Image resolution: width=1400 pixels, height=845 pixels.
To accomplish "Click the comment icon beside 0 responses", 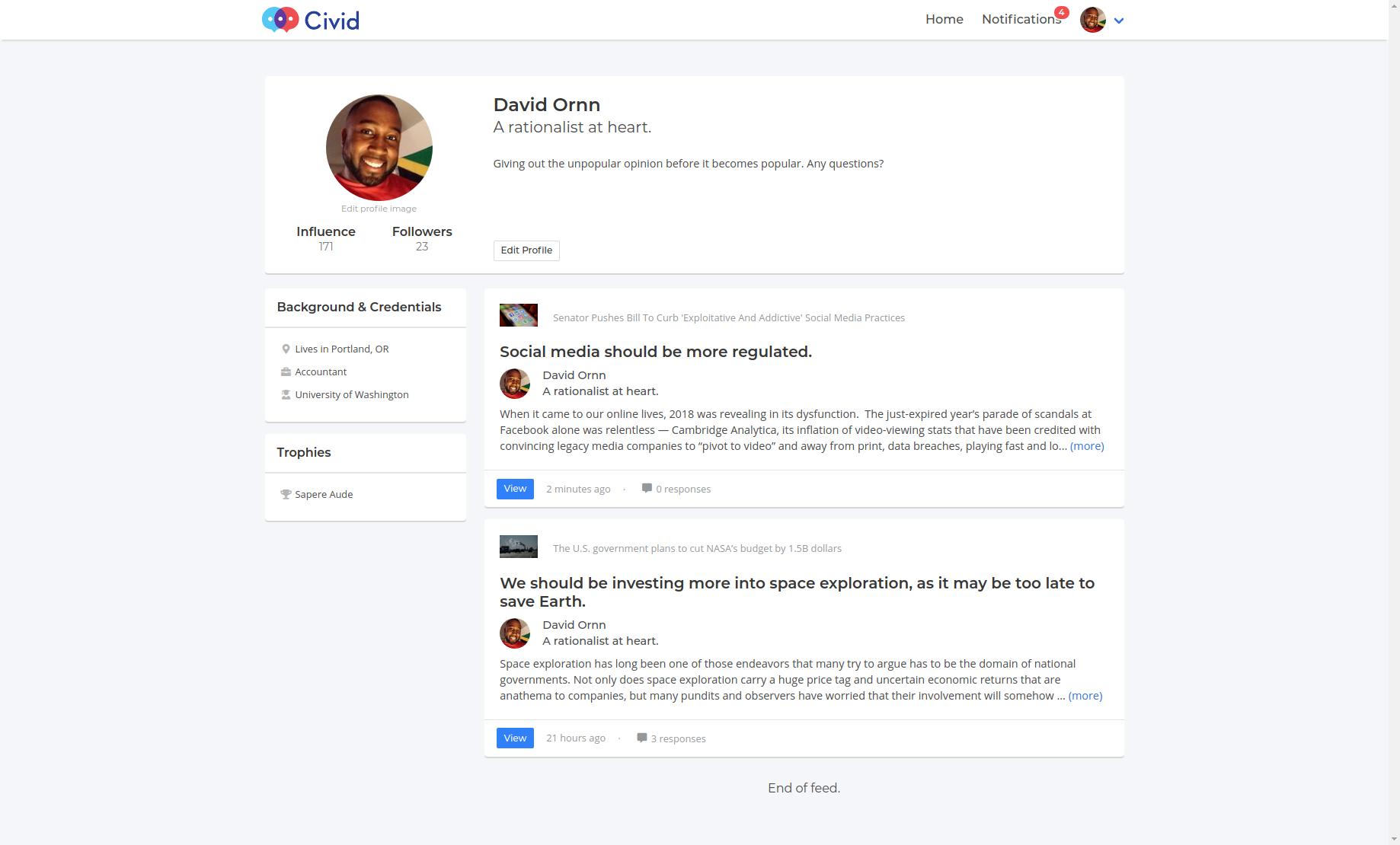I will (647, 488).
